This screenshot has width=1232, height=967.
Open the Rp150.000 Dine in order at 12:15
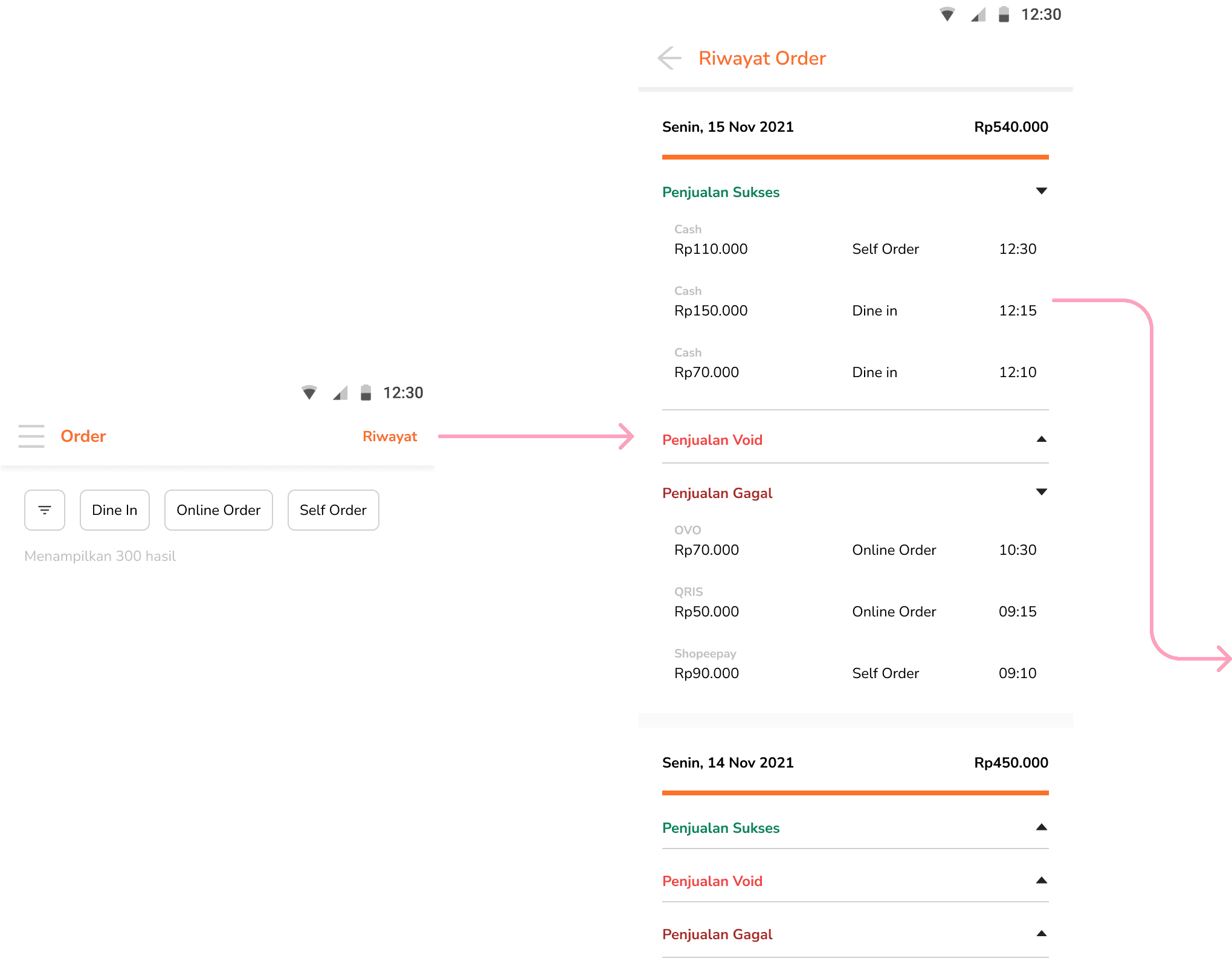(x=855, y=305)
